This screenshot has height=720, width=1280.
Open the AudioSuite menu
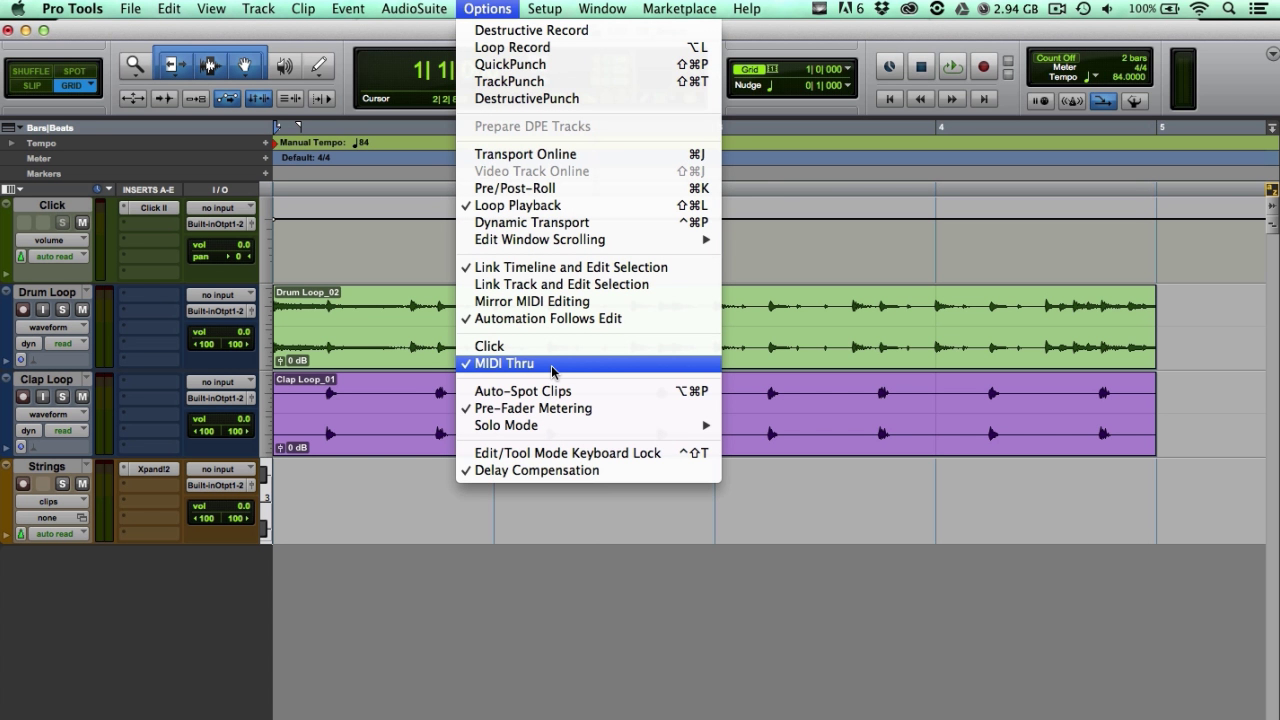coord(414,9)
